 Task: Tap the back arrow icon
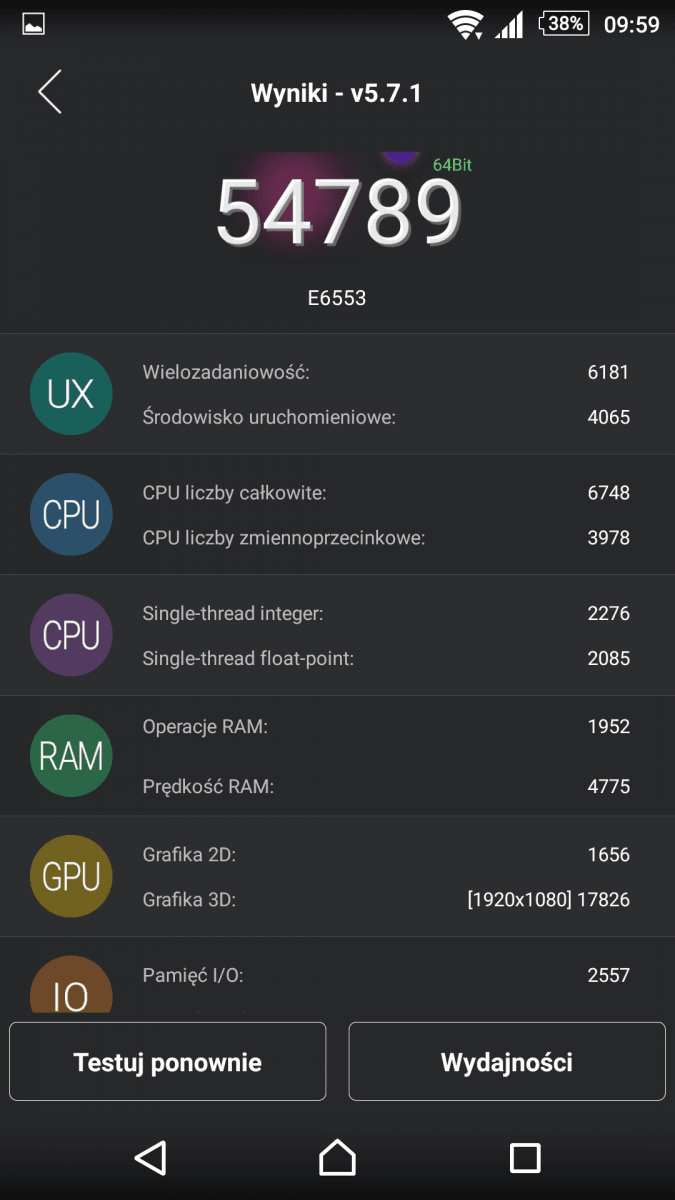pos(50,92)
